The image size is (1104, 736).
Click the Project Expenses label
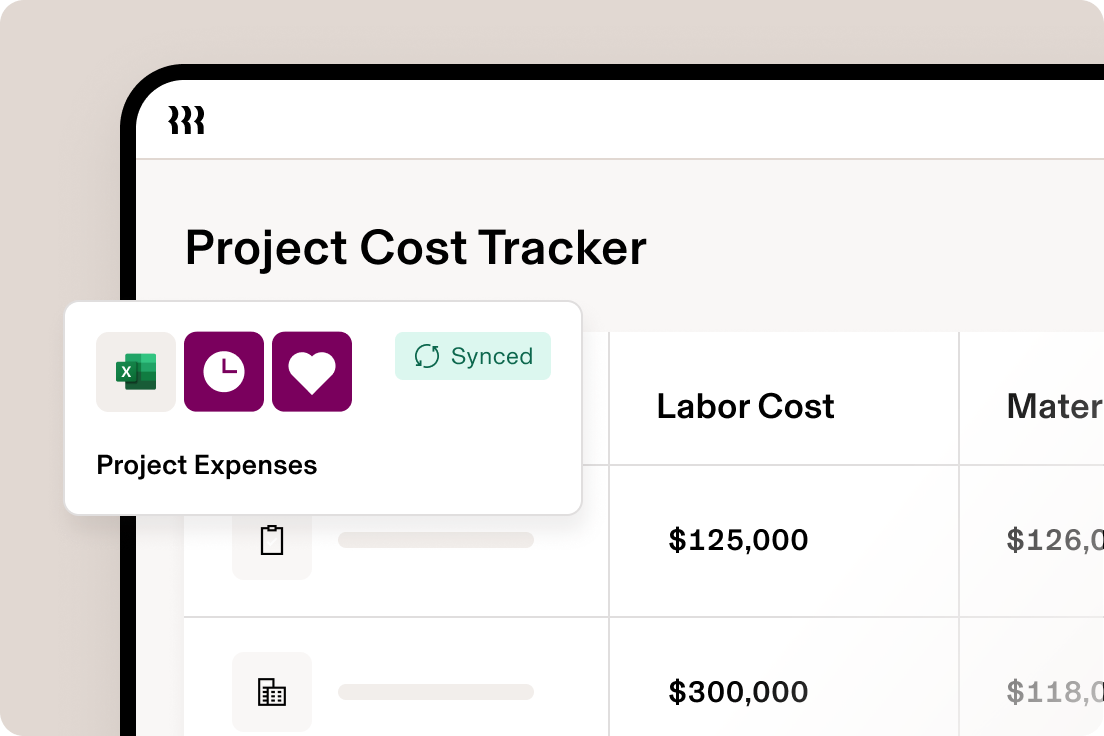pyautogui.click(x=206, y=465)
